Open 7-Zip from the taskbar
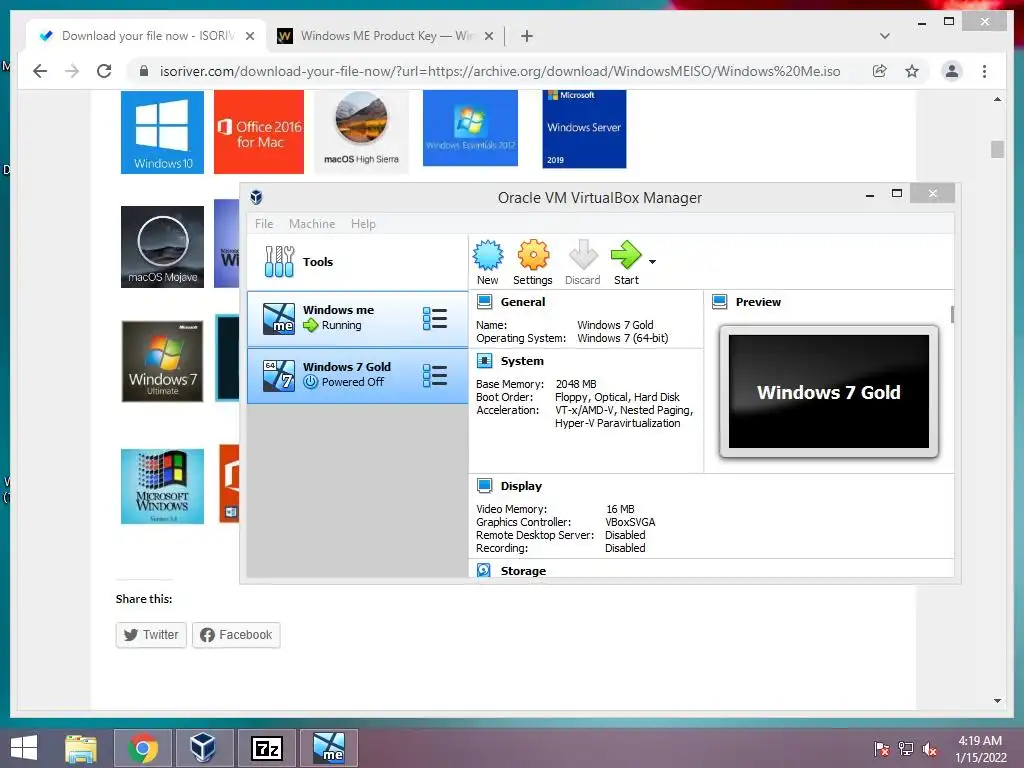This screenshot has width=1024, height=768. [x=266, y=748]
